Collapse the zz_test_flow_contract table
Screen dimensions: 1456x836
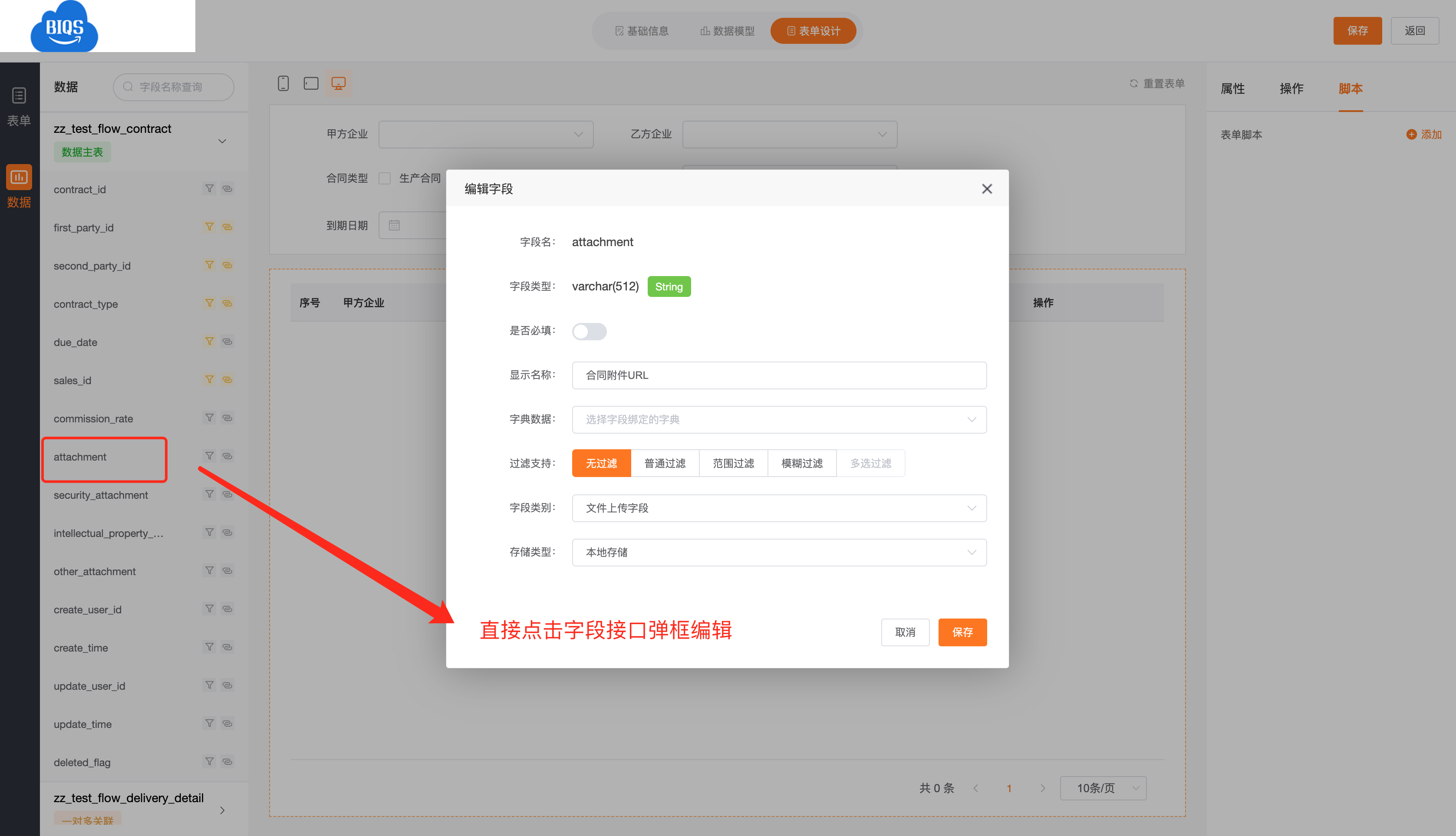coord(222,141)
